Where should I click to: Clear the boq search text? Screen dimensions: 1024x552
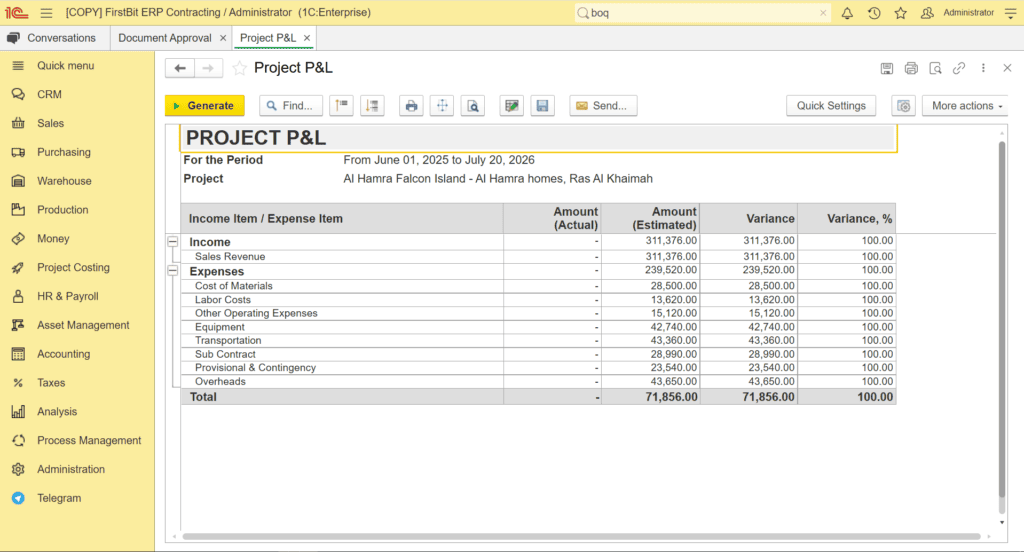pos(823,13)
